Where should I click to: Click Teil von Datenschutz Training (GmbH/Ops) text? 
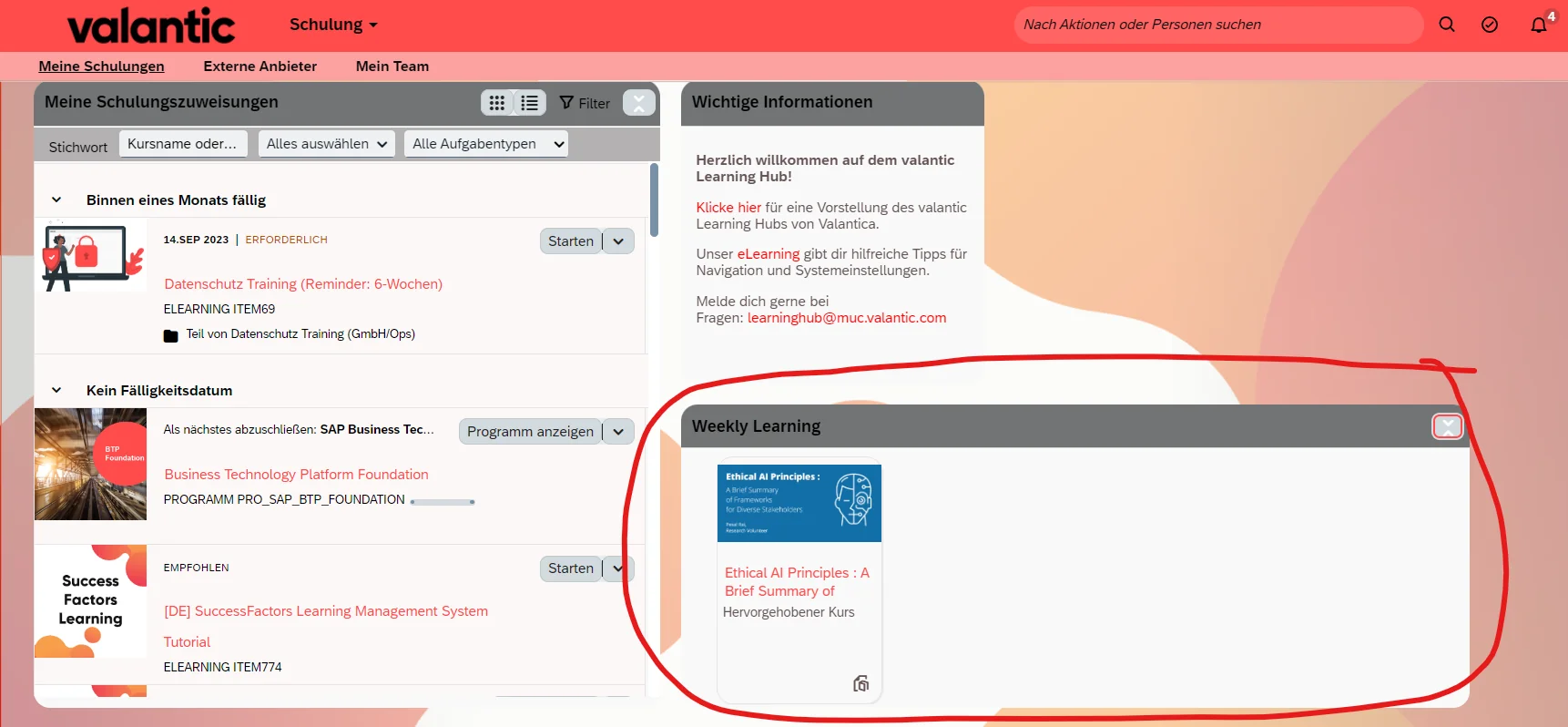pos(300,334)
